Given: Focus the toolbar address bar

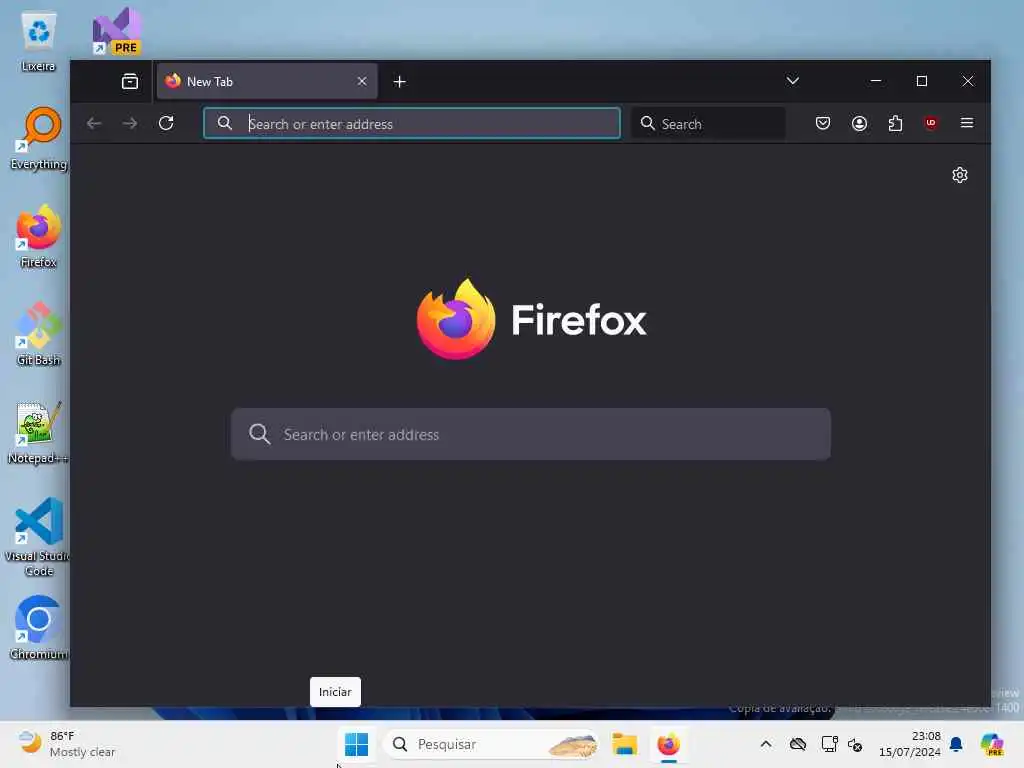Looking at the screenshot, I should coord(412,123).
